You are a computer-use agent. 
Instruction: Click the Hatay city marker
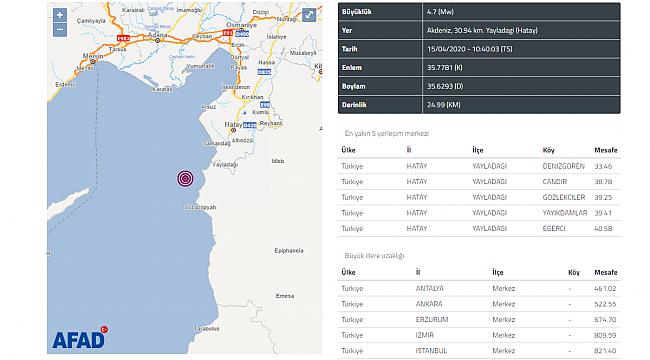coord(233,130)
